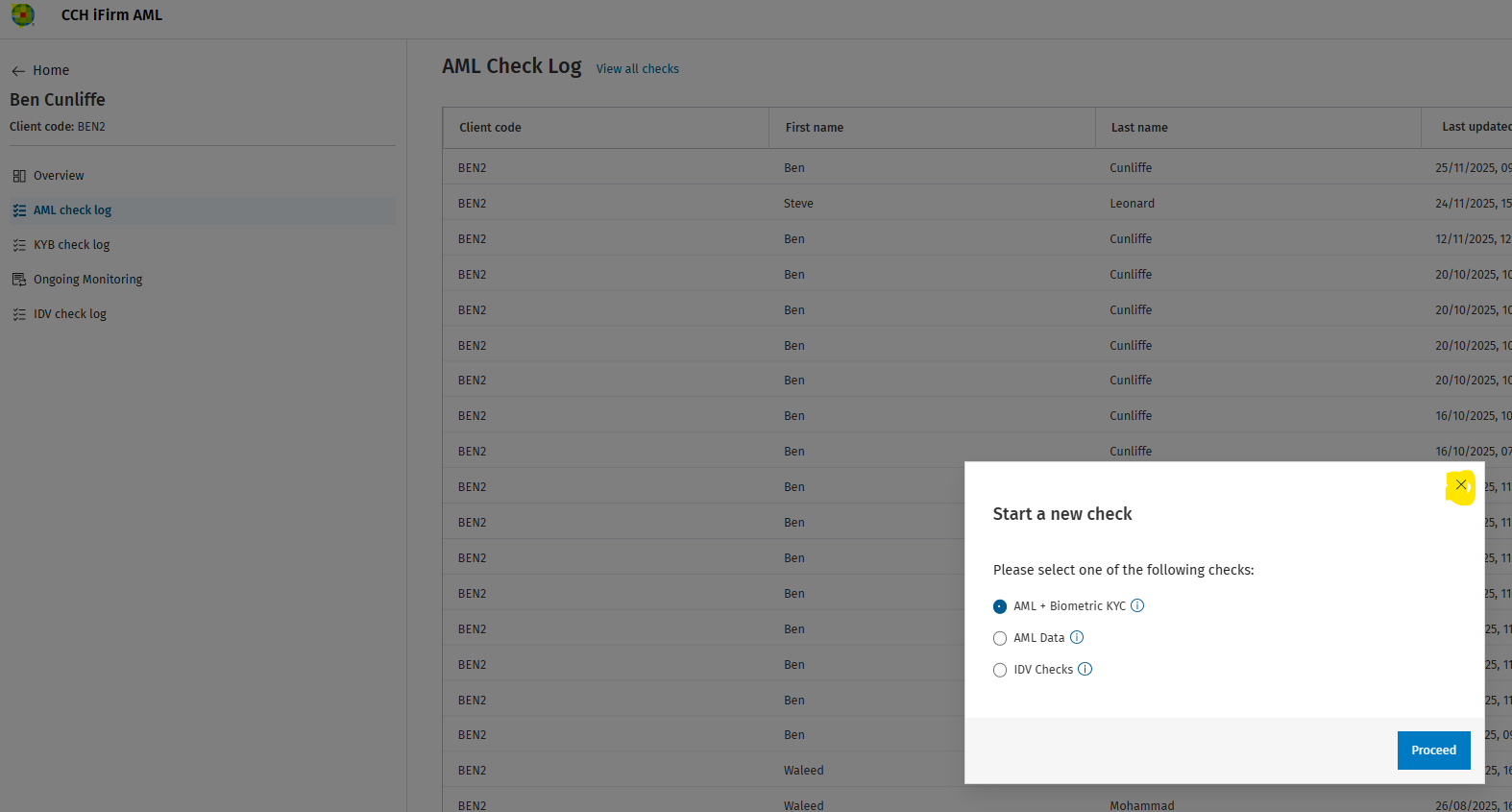This screenshot has width=1512, height=812.
Task: Click last name Leonard in the table
Action: [x=1132, y=204]
